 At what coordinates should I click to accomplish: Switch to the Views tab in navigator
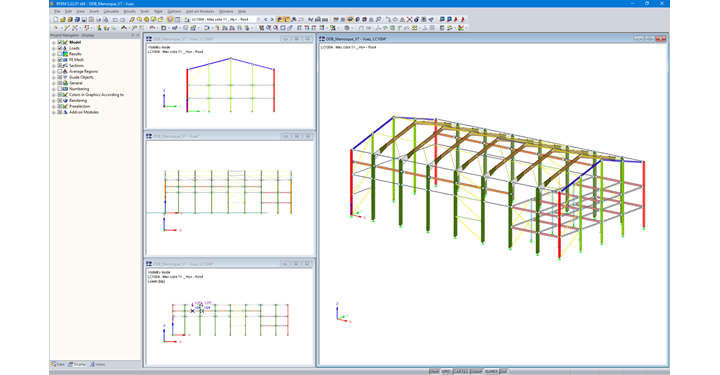click(x=97, y=364)
